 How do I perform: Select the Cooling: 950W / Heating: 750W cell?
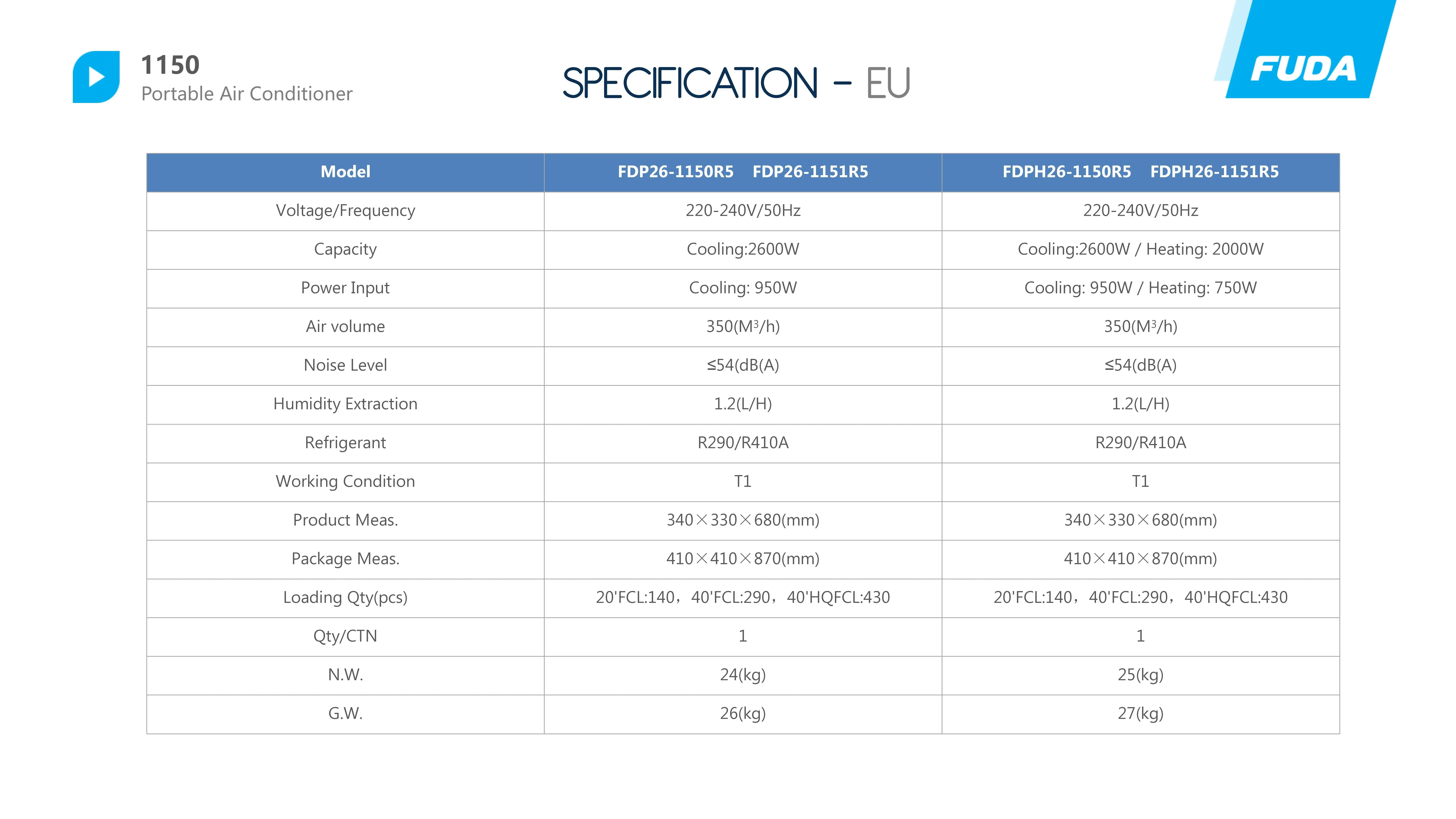pos(1141,288)
